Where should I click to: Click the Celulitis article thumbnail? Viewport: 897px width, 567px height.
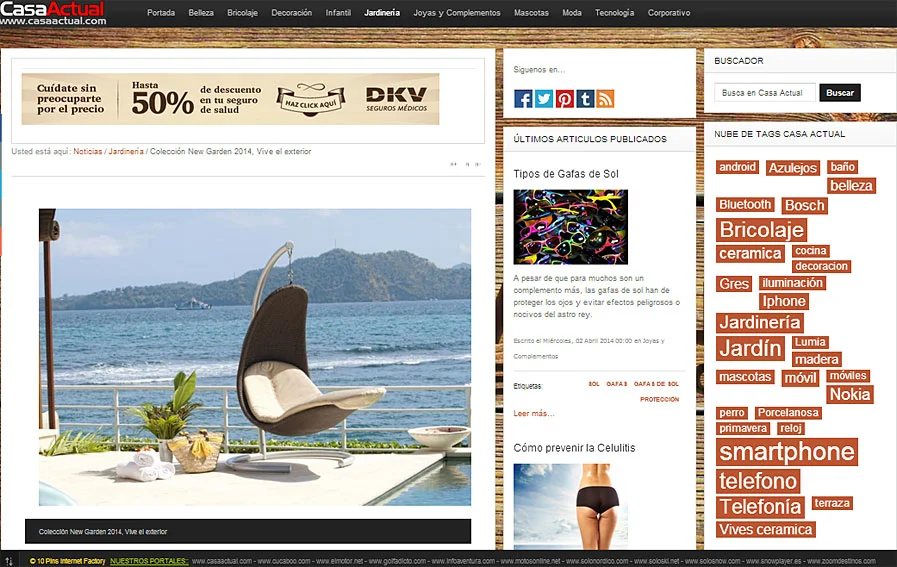570,506
